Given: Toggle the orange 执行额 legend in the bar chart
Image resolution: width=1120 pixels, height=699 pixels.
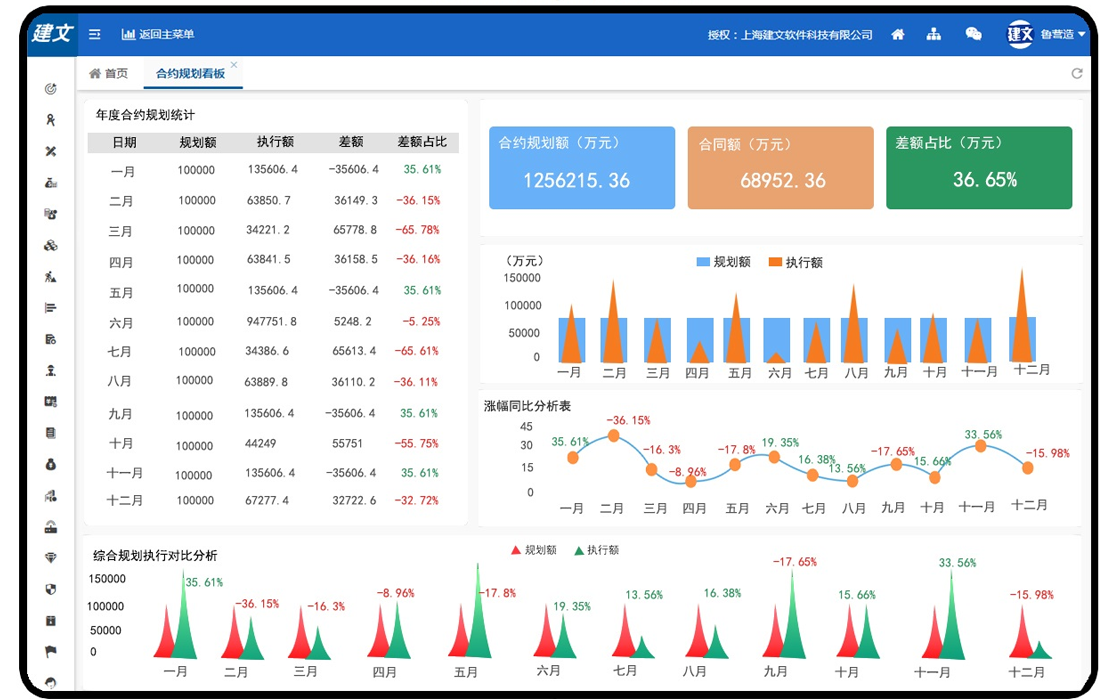Looking at the screenshot, I should click(x=795, y=262).
